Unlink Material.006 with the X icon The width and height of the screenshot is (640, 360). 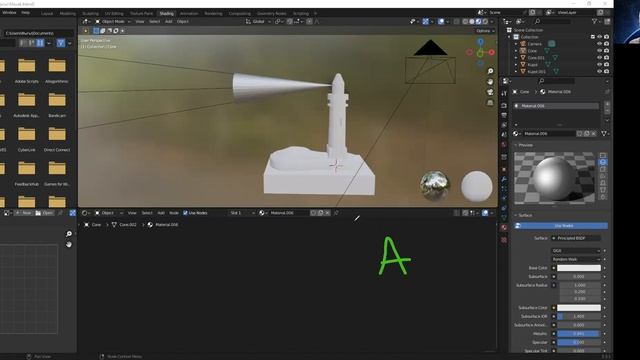click(x=593, y=133)
